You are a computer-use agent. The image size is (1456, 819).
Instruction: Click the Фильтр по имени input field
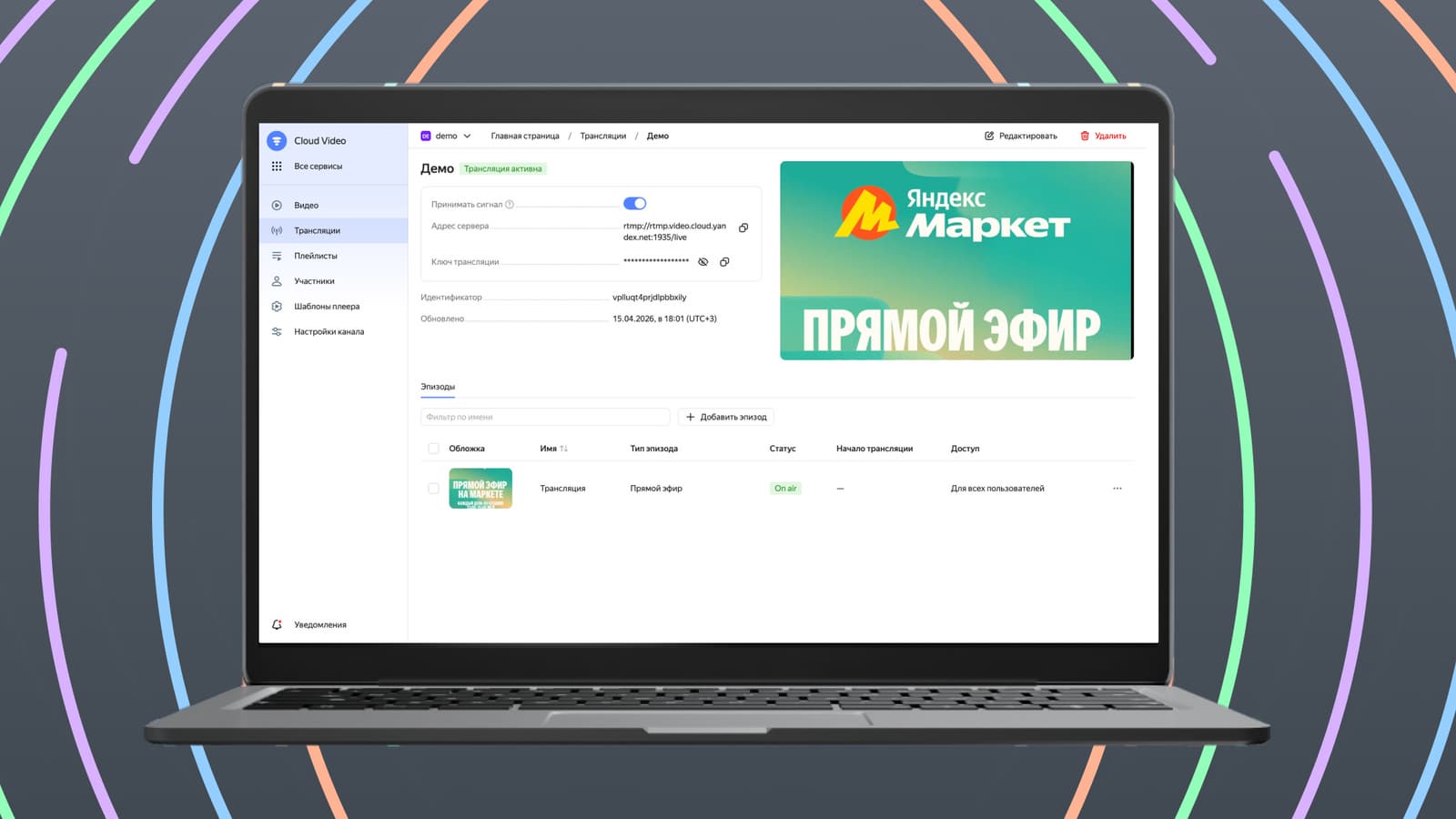coord(545,417)
